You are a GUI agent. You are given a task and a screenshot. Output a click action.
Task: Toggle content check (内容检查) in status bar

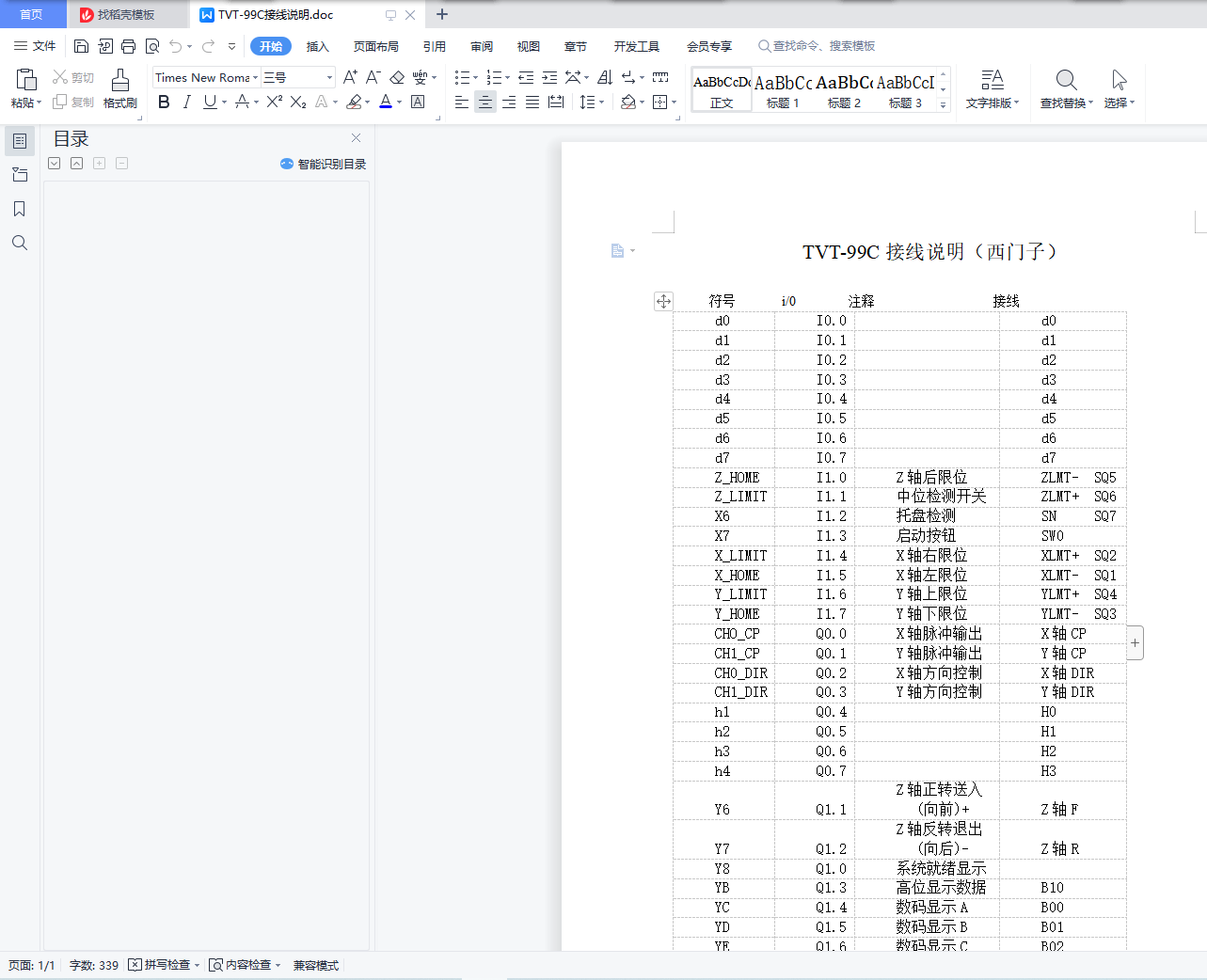click(x=245, y=965)
